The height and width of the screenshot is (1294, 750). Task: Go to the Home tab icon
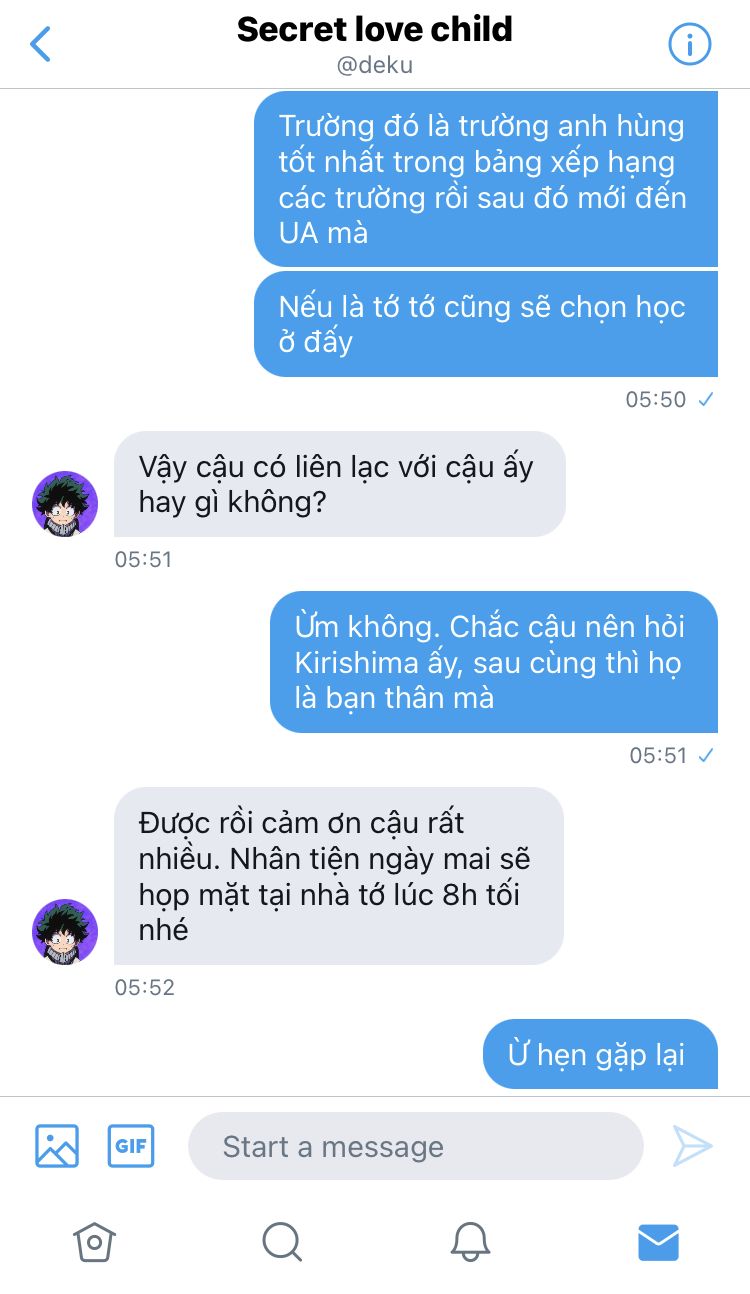tap(94, 1242)
